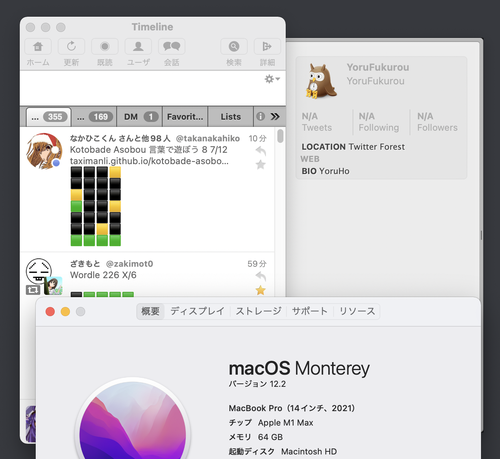
Task: Click the 'BIO YoruHo' text
Action: point(325,171)
